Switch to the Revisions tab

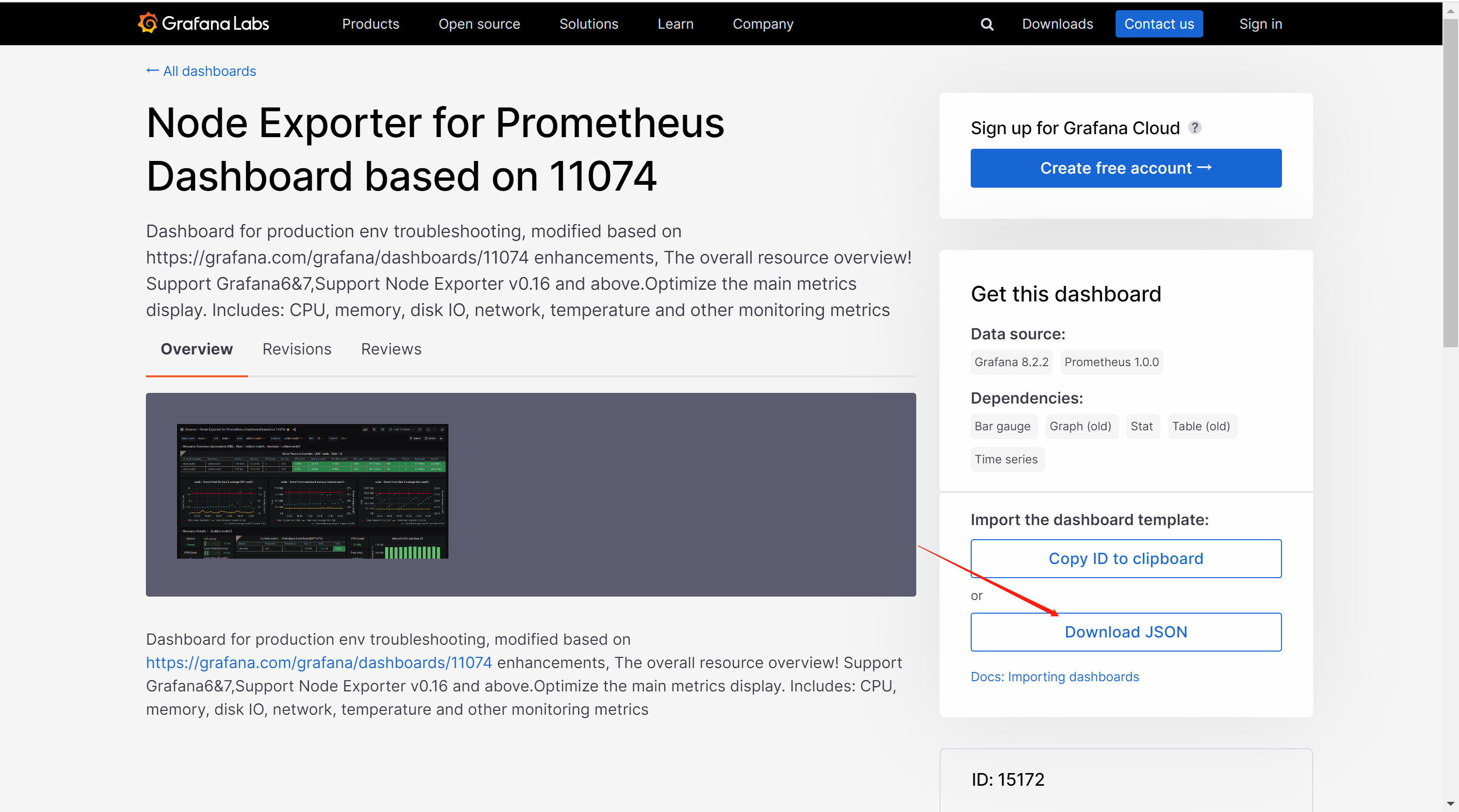(297, 349)
